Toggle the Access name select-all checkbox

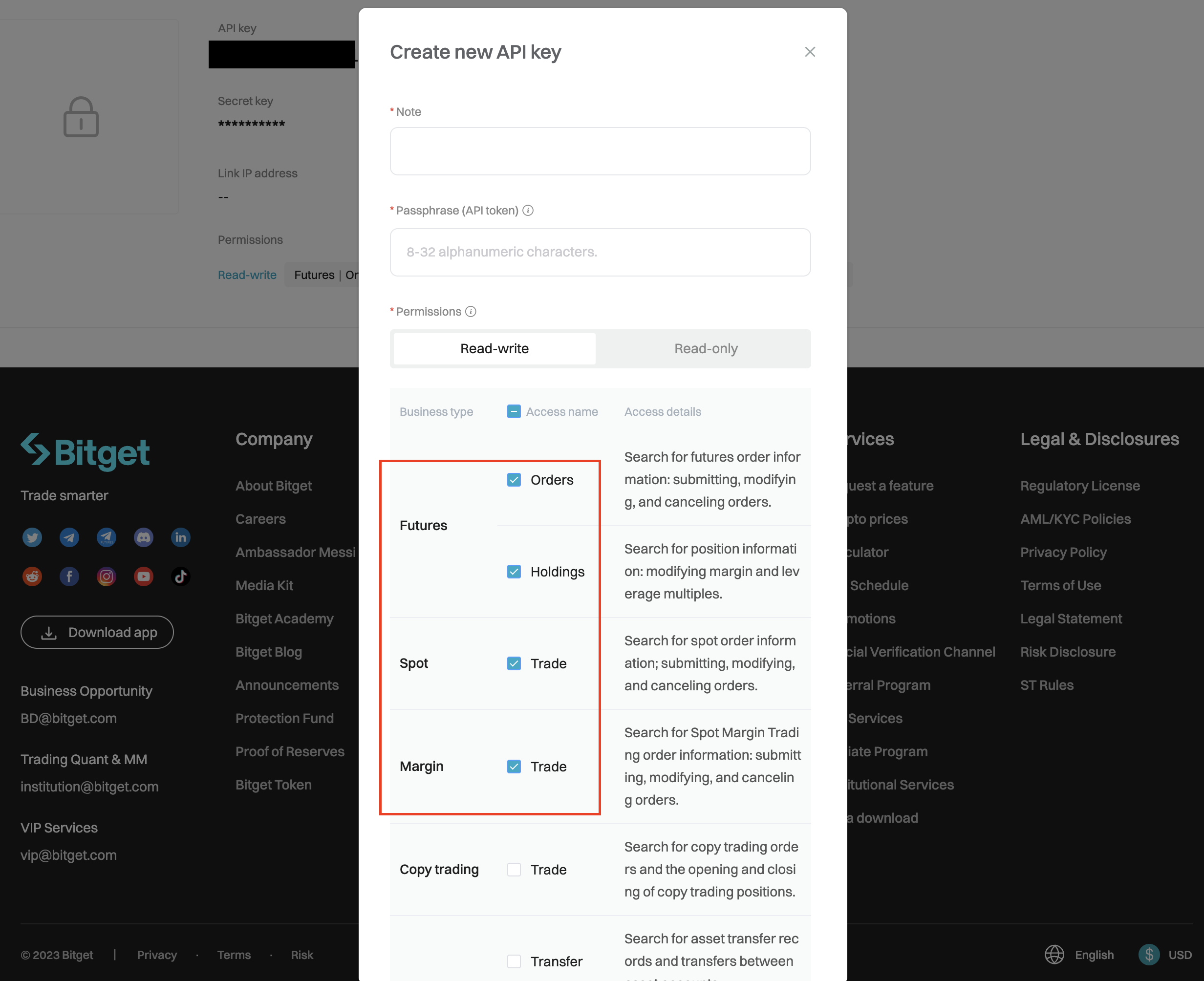click(514, 411)
